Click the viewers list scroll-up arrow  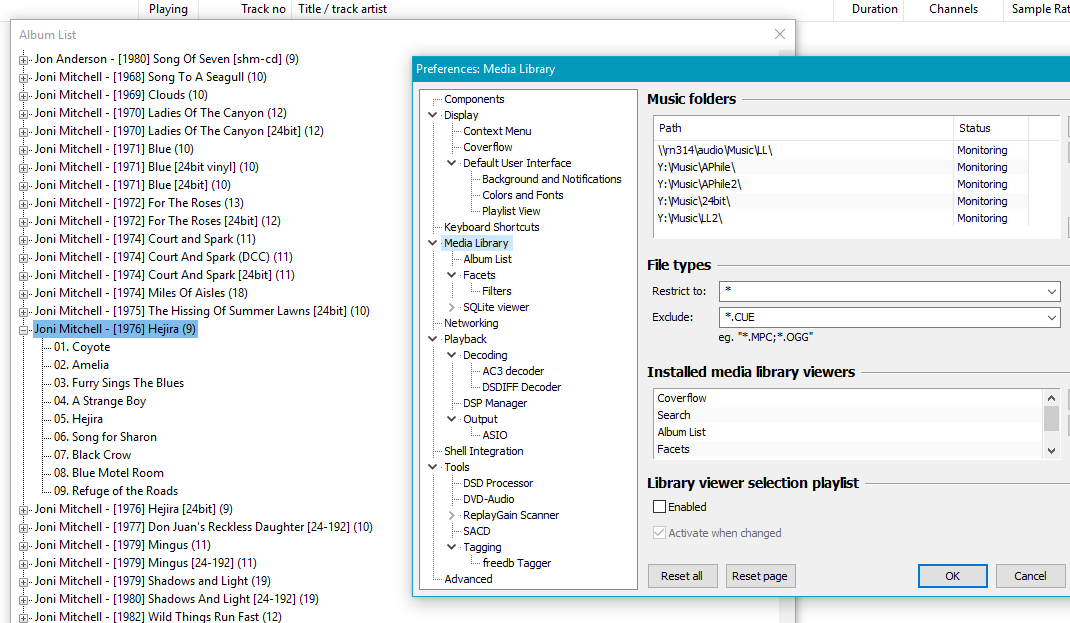(1052, 398)
